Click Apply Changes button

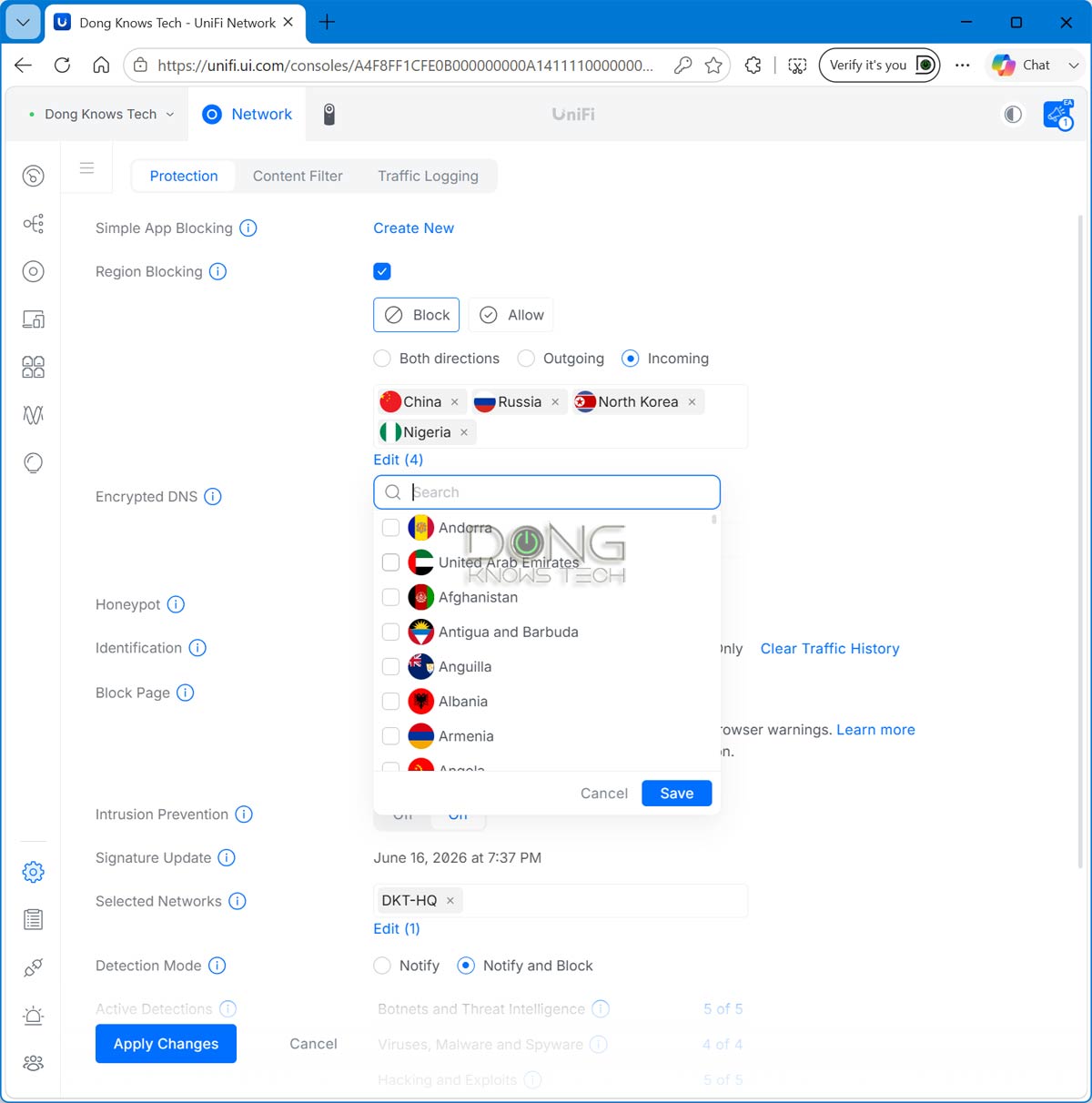pyautogui.click(x=166, y=1044)
